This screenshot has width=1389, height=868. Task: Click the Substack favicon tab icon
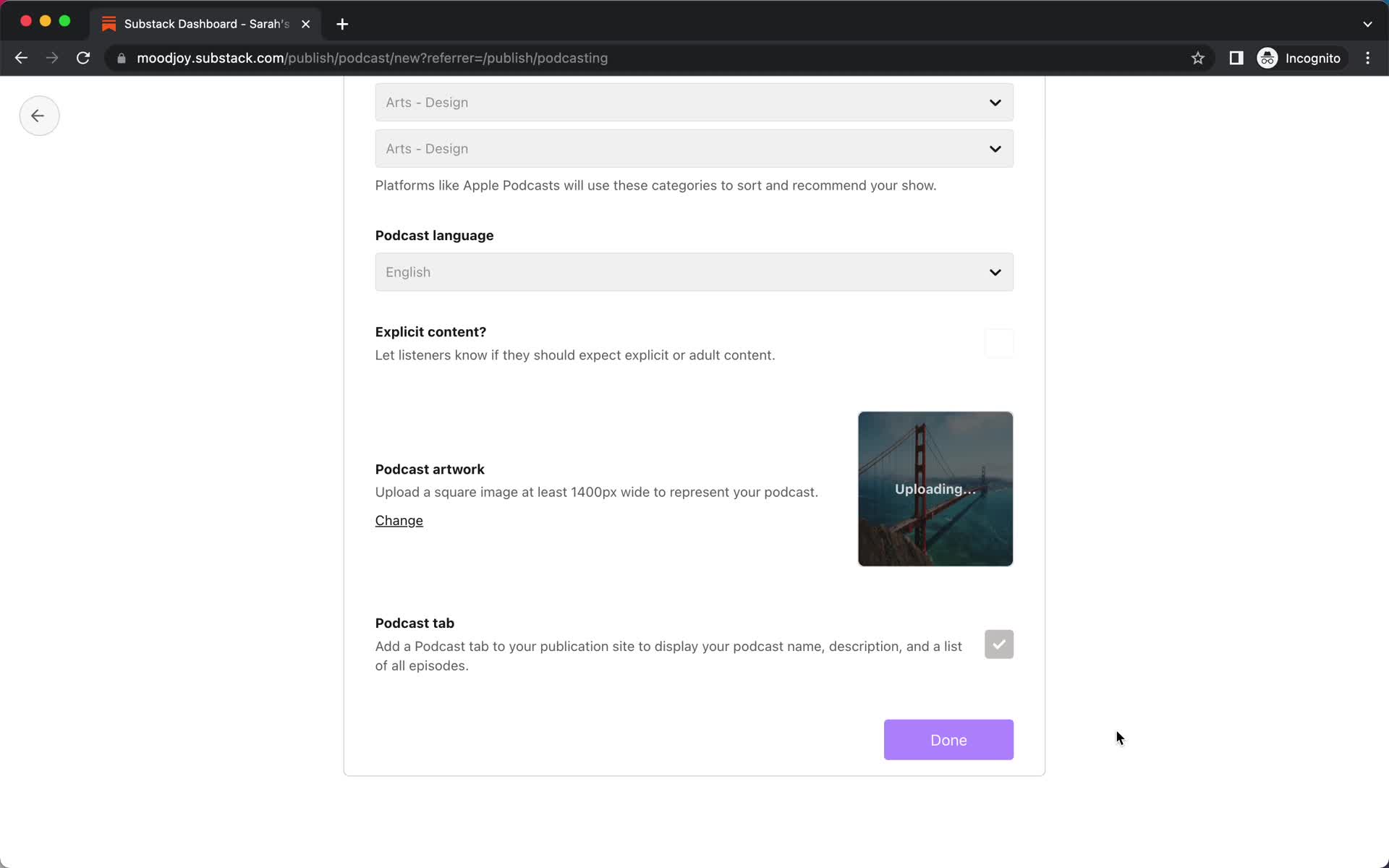click(109, 23)
